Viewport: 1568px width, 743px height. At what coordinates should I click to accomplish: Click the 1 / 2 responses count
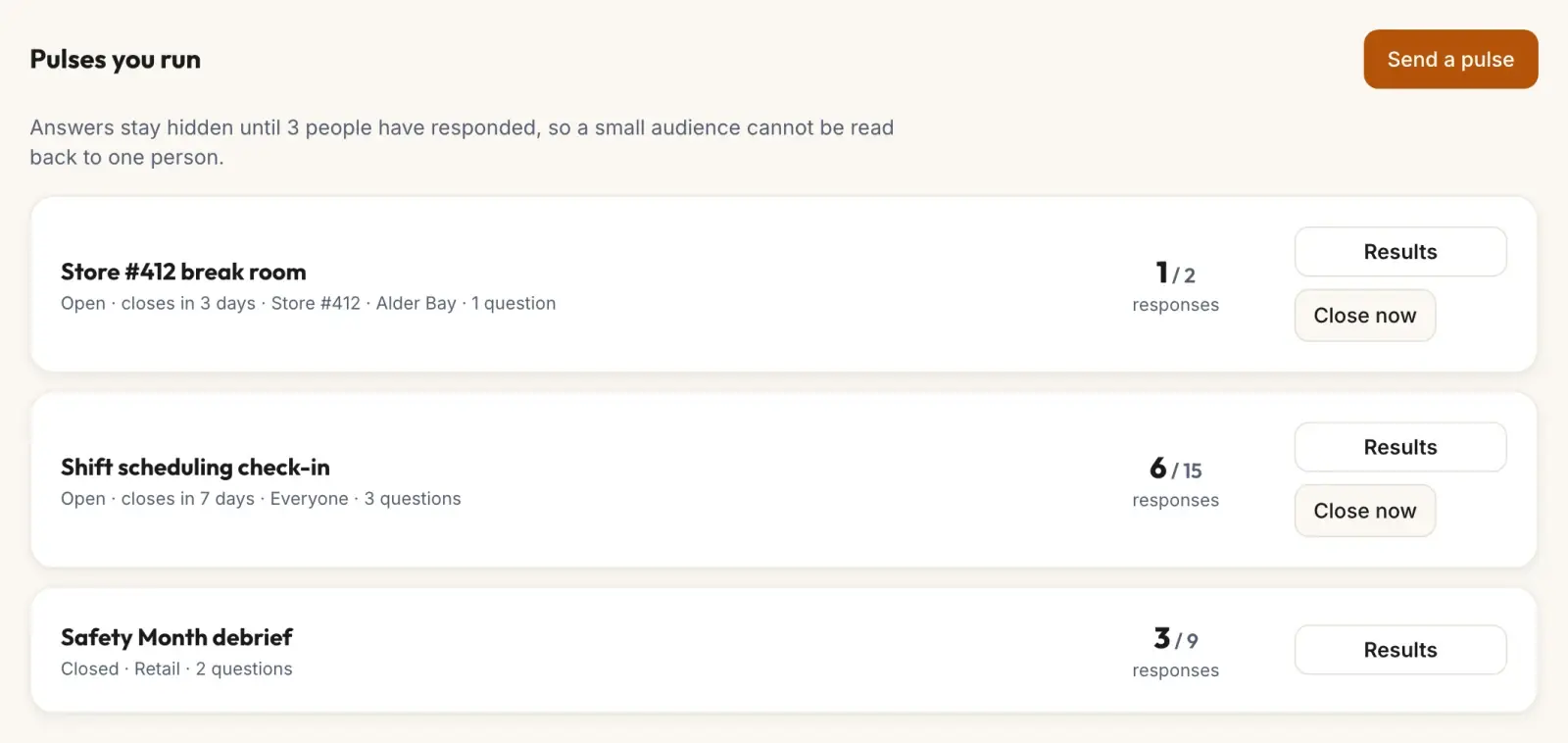tap(1175, 286)
